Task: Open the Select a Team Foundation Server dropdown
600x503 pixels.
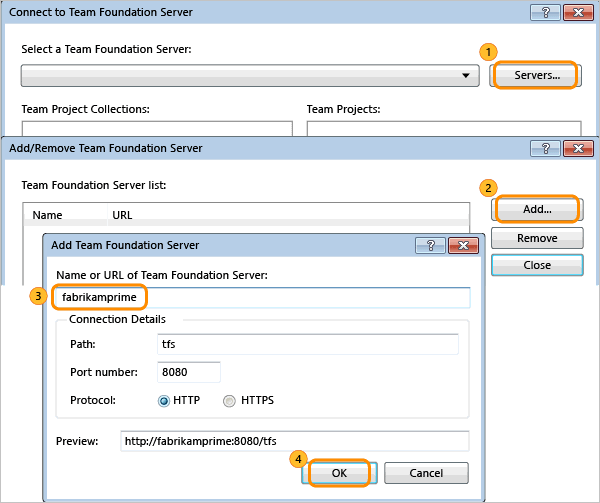Action: pyautogui.click(x=250, y=75)
